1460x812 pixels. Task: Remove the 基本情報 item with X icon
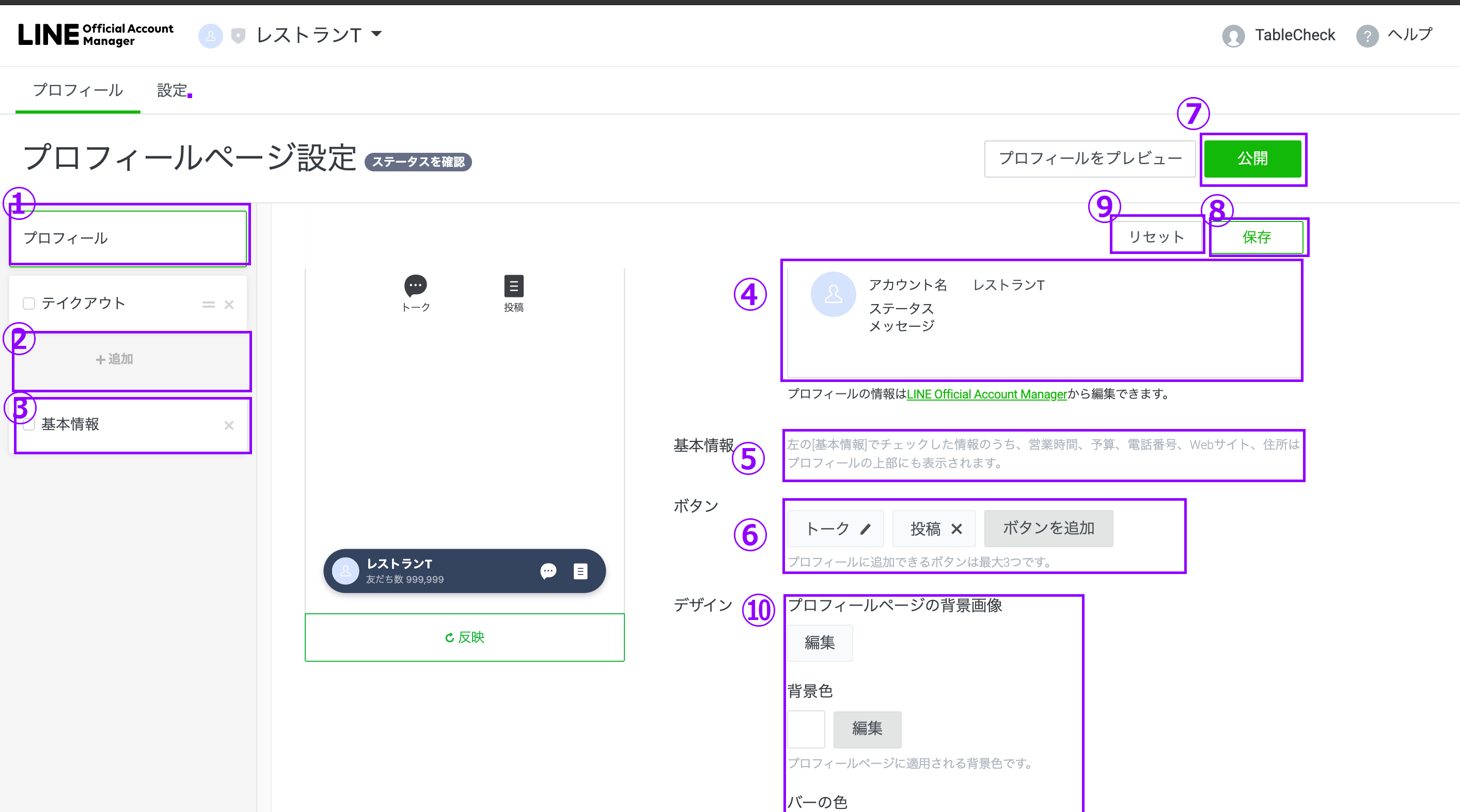point(229,425)
